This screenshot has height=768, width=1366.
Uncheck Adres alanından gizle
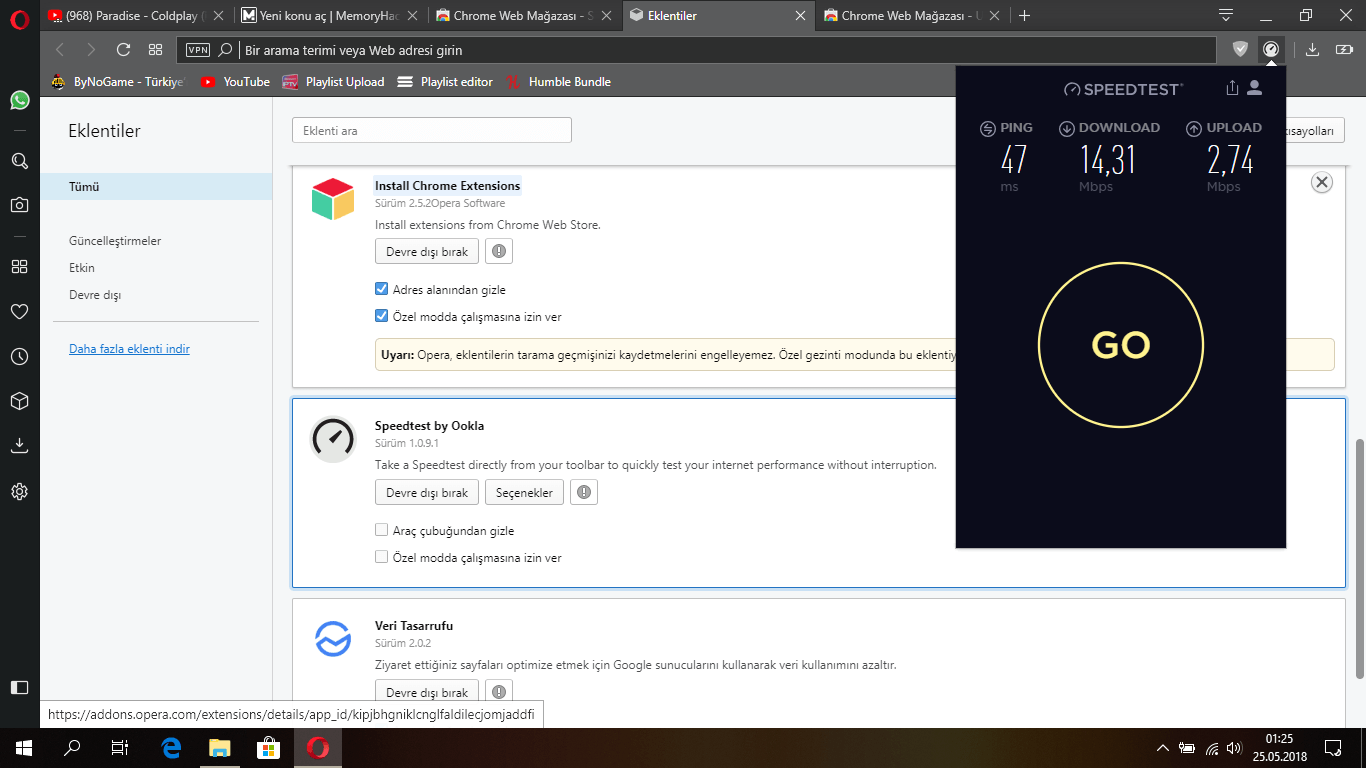[381, 289]
